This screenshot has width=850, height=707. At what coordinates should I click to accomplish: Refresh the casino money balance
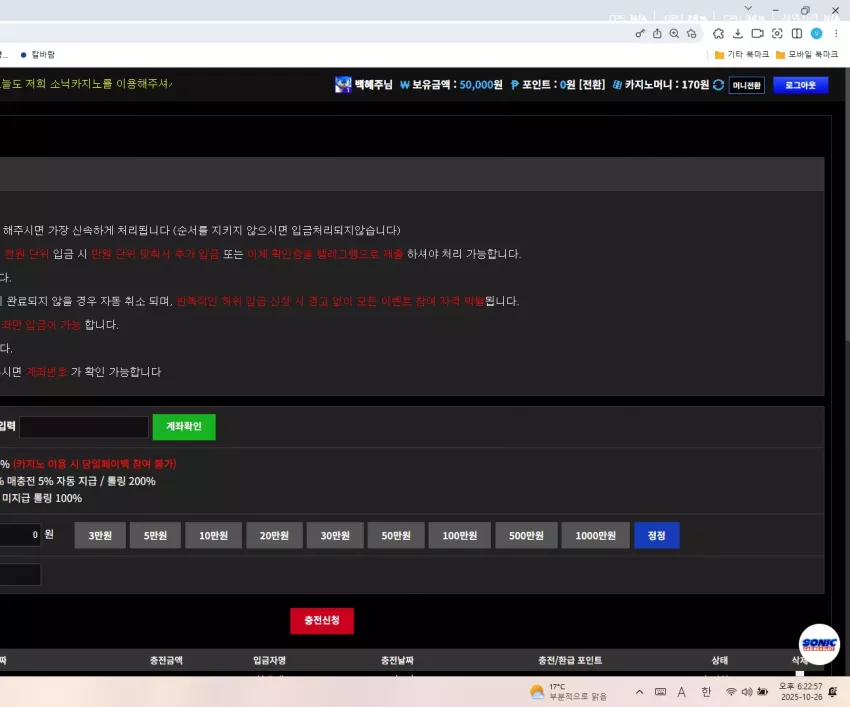pyautogui.click(x=718, y=85)
